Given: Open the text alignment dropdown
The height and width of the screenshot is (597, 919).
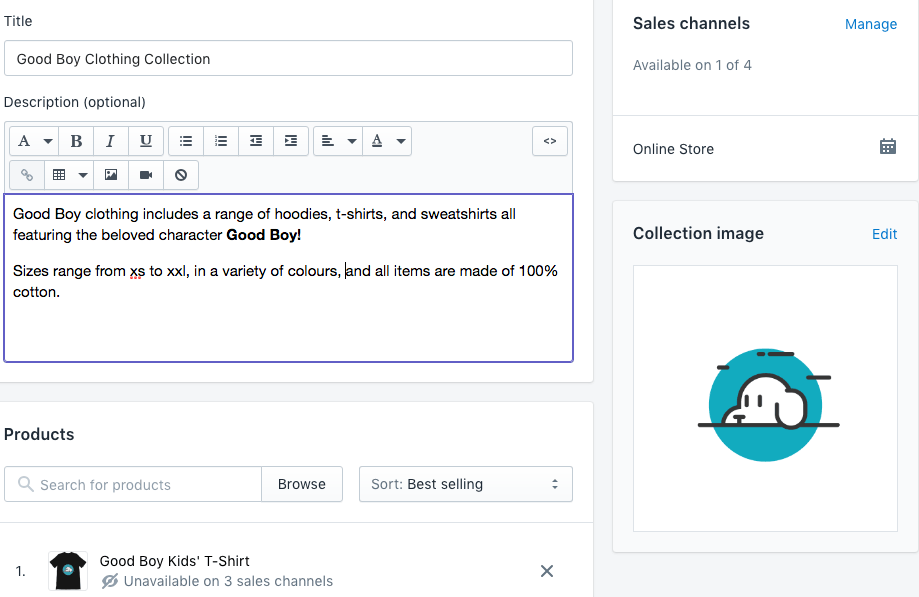Looking at the screenshot, I should pyautogui.click(x=337, y=140).
